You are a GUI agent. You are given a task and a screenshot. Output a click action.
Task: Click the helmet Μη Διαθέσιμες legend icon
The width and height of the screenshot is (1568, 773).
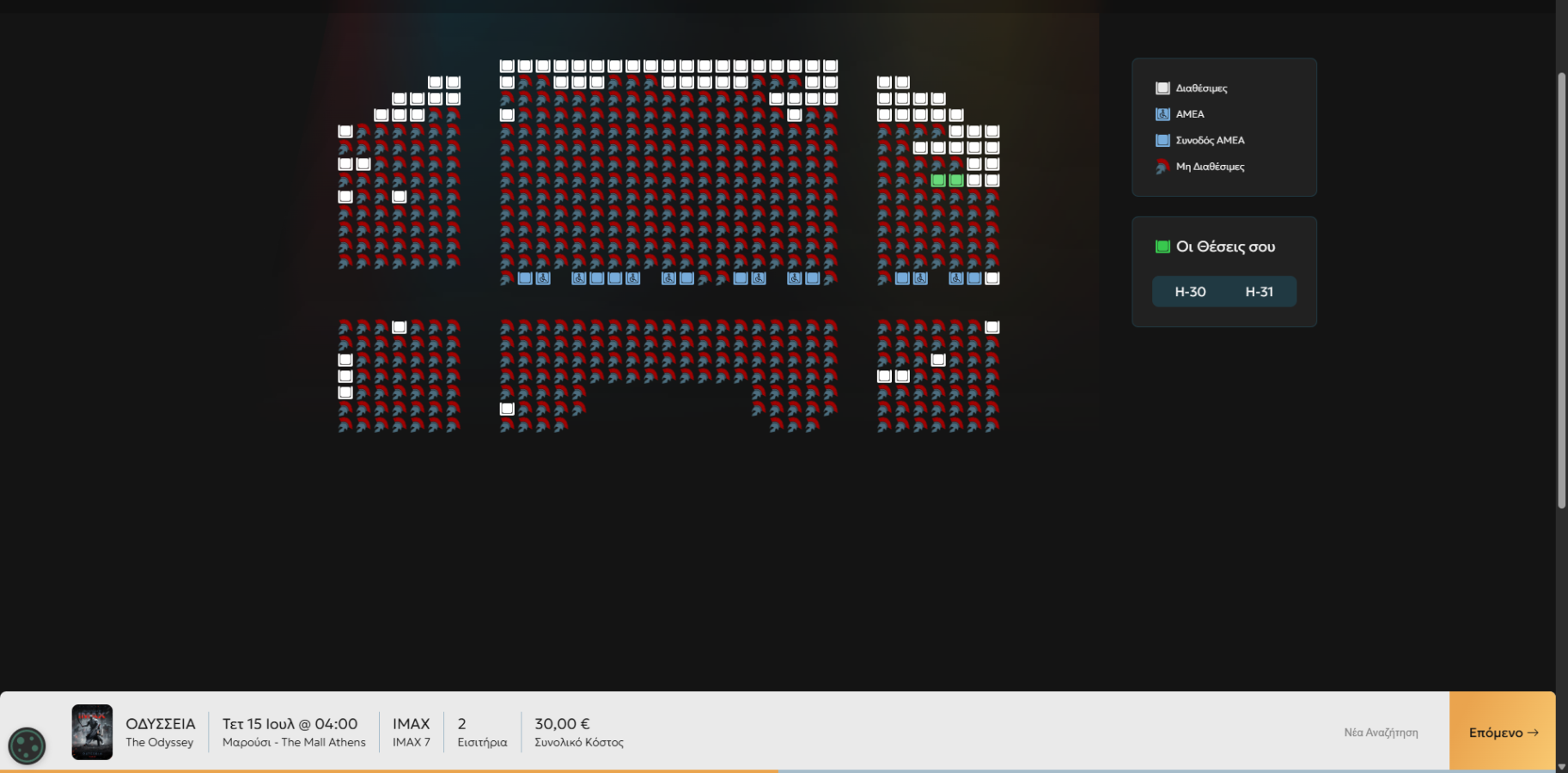[1162, 167]
